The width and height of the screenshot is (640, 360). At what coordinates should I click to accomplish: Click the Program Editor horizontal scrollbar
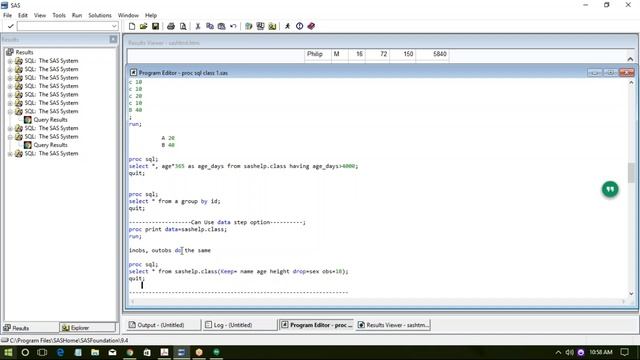pyautogui.click(x=378, y=302)
